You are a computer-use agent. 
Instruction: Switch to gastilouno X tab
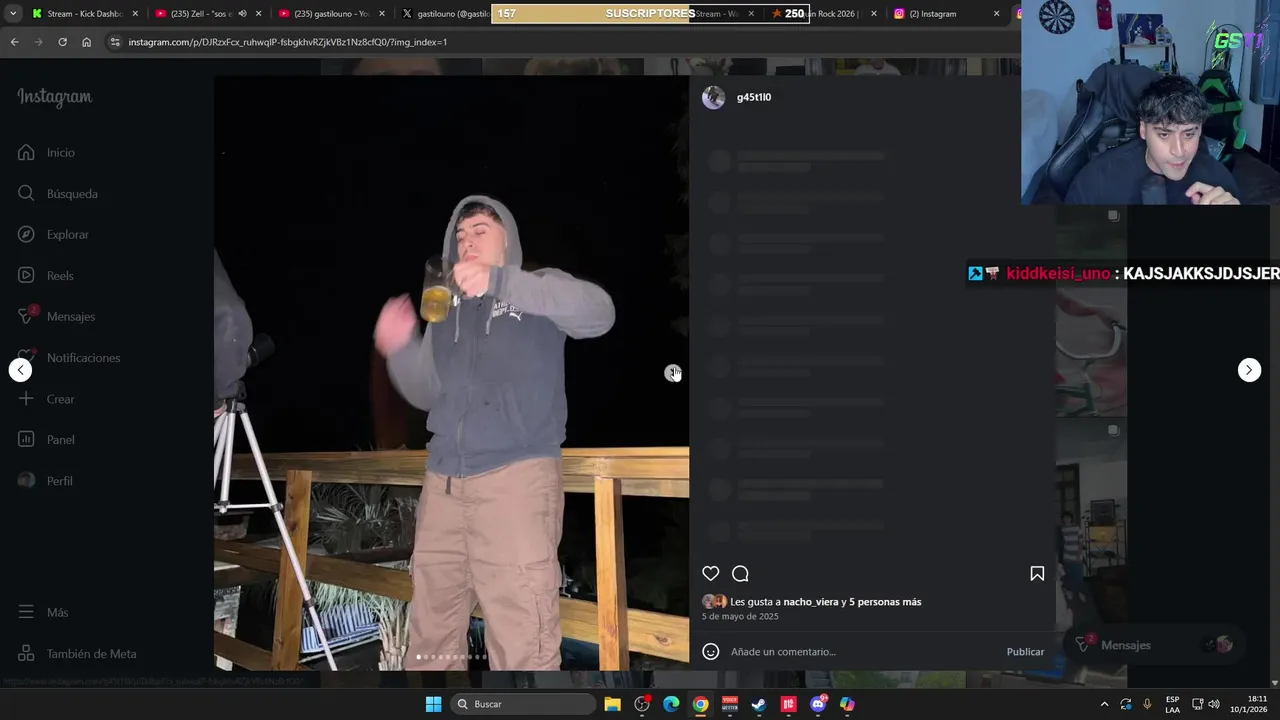point(445,14)
